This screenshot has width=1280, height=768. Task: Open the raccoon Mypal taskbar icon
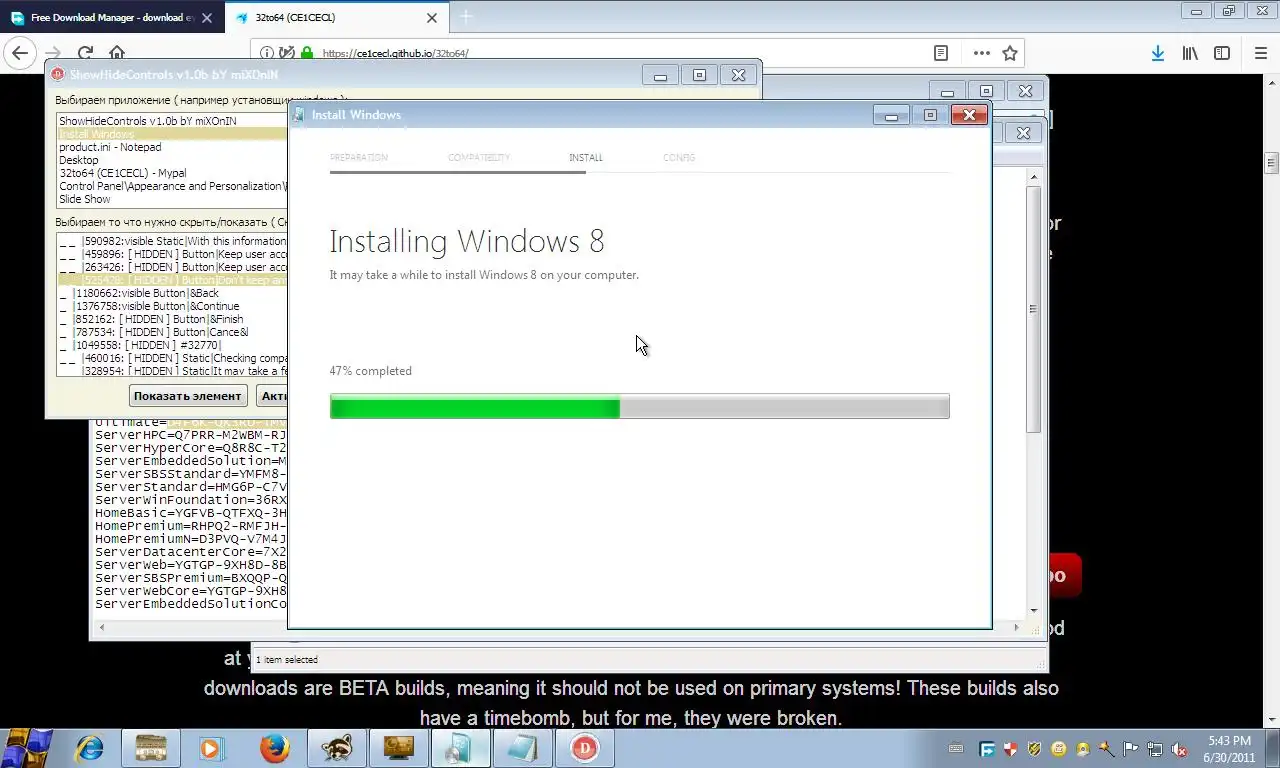[x=336, y=748]
